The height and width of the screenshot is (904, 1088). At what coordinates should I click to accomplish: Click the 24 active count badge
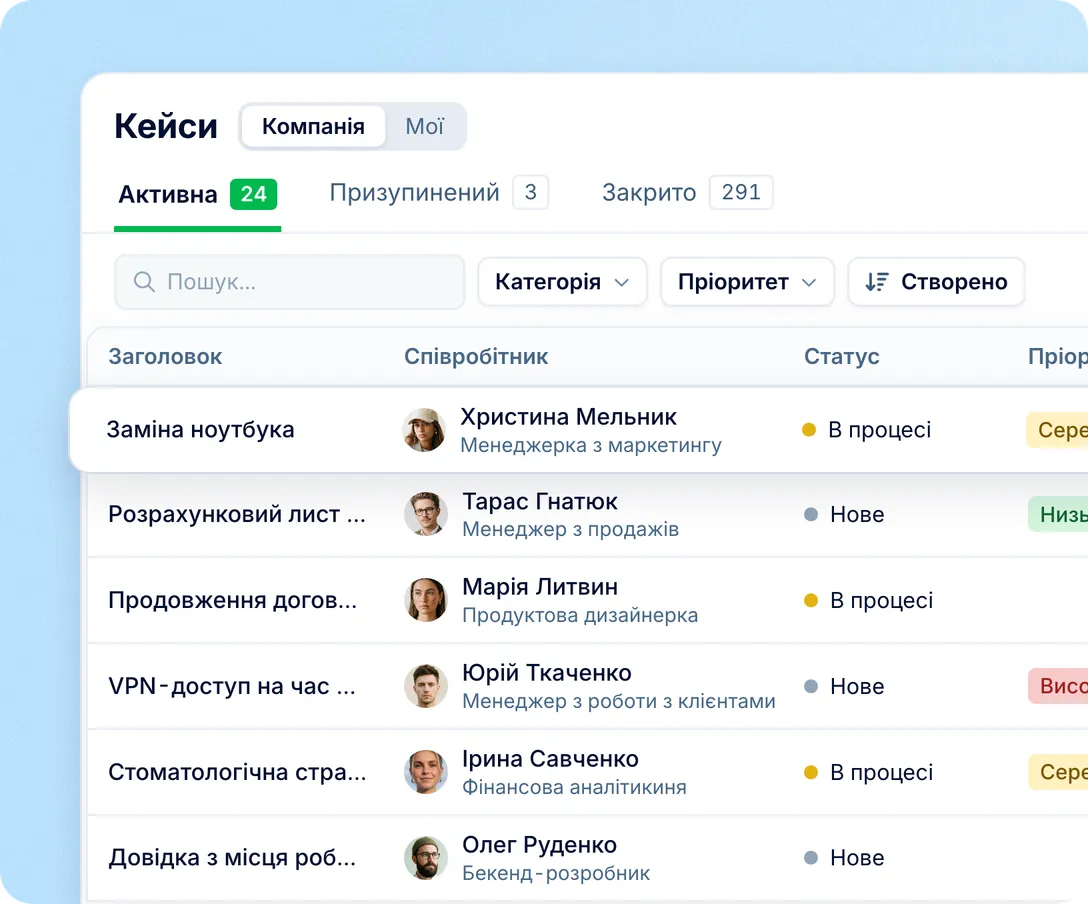253,194
